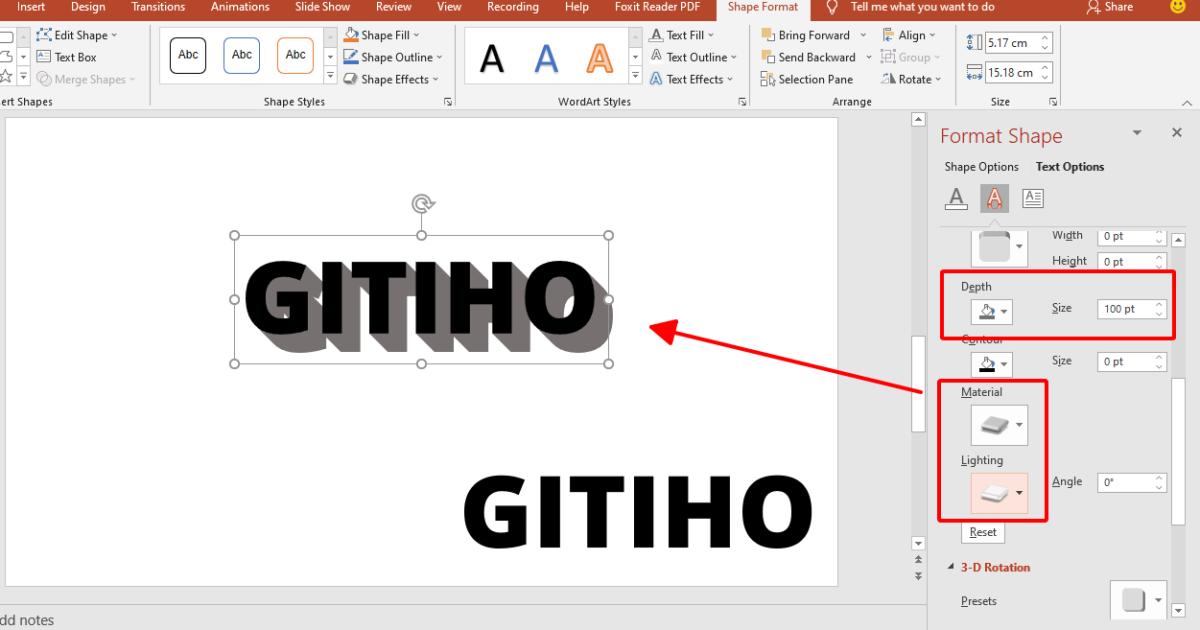Switch to the Animations ribbon tab
This screenshot has height=630, width=1200.
pos(239,8)
